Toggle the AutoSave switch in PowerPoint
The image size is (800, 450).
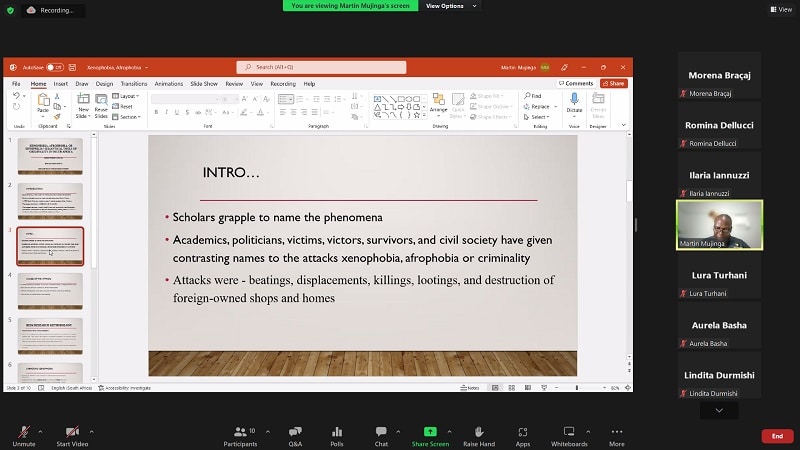click(x=54, y=67)
